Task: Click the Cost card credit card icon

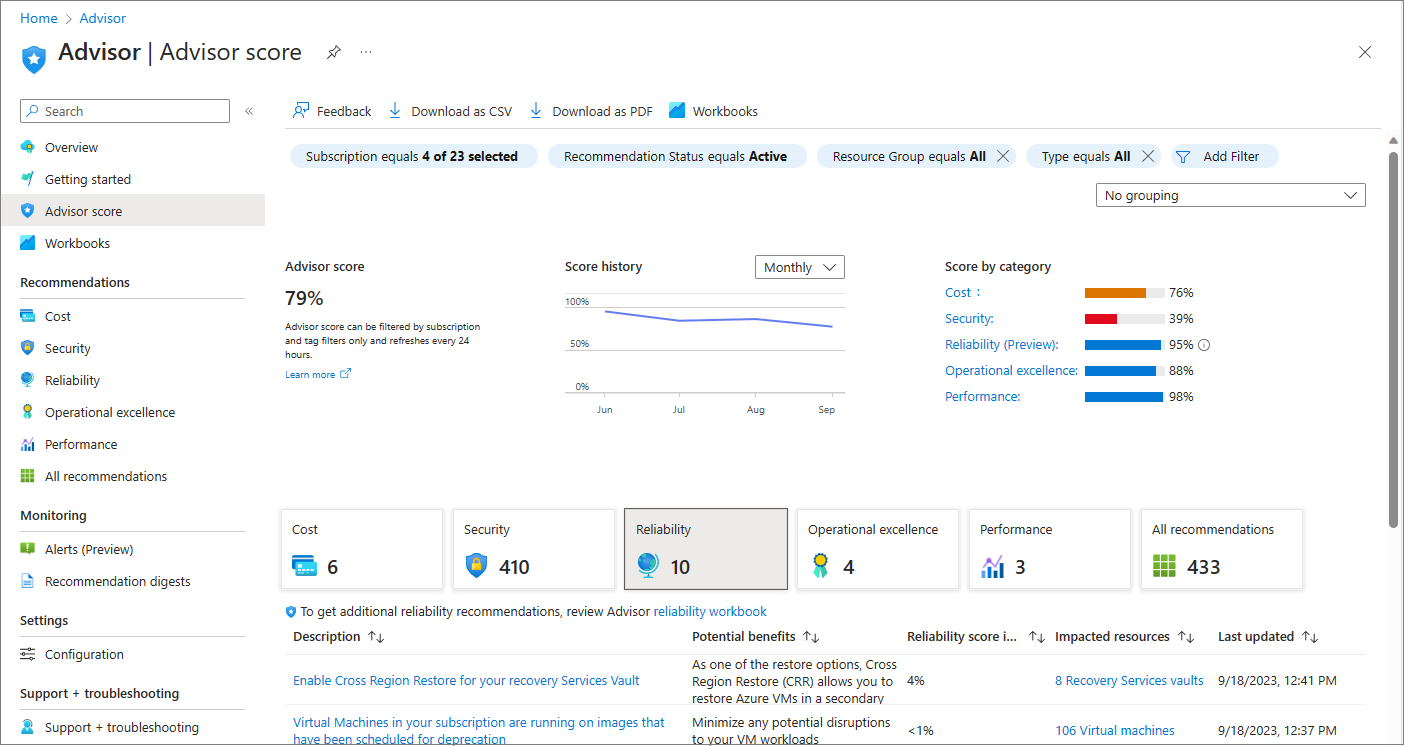Action: (304, 566)
